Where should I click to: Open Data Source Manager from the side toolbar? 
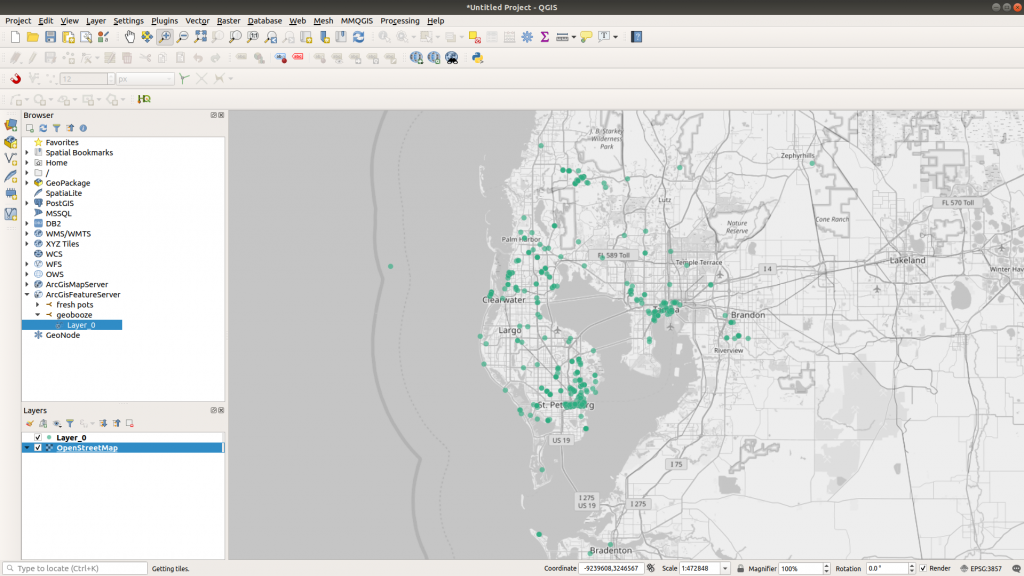(10, 124)
